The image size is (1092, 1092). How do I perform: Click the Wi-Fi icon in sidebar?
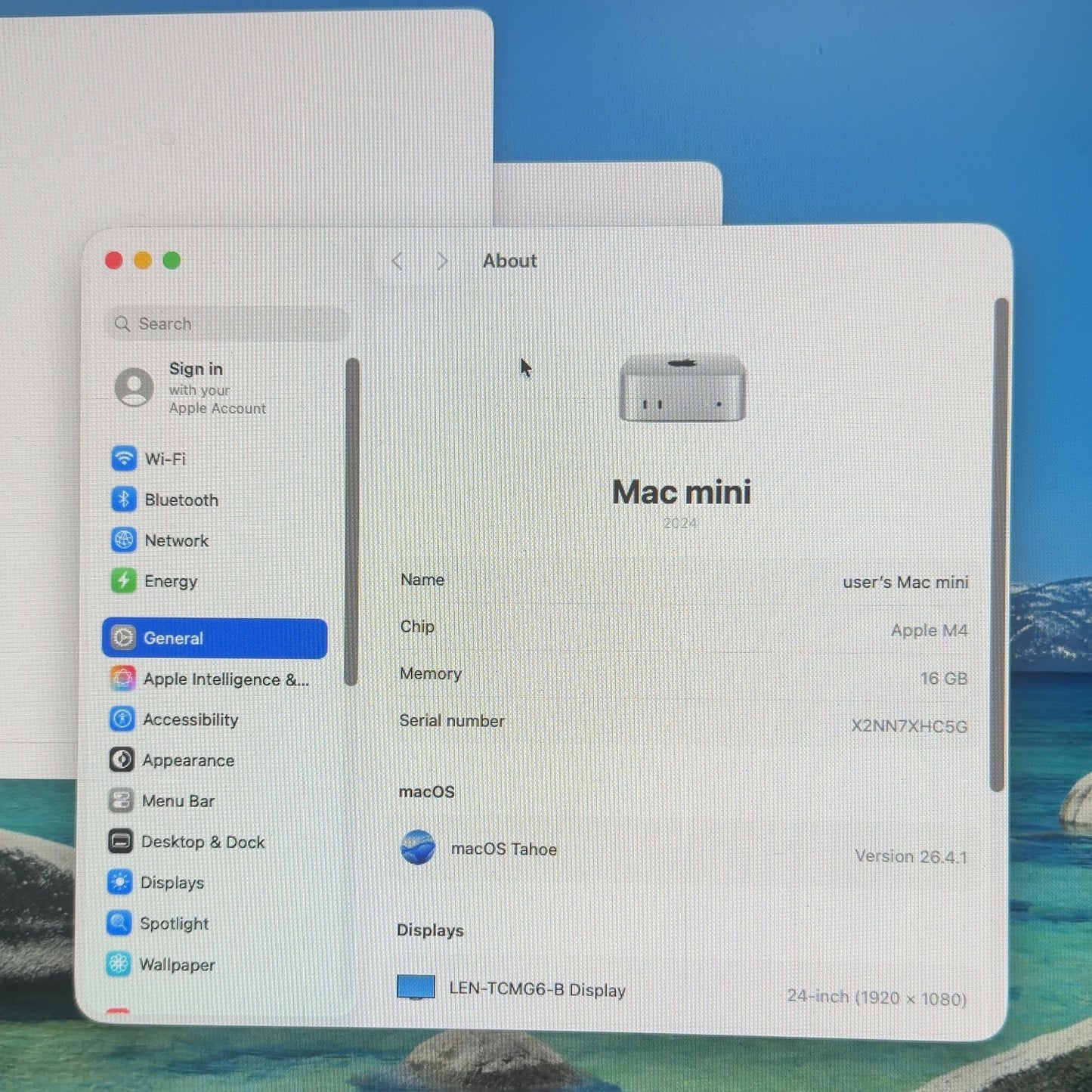[x=124, y=458]
